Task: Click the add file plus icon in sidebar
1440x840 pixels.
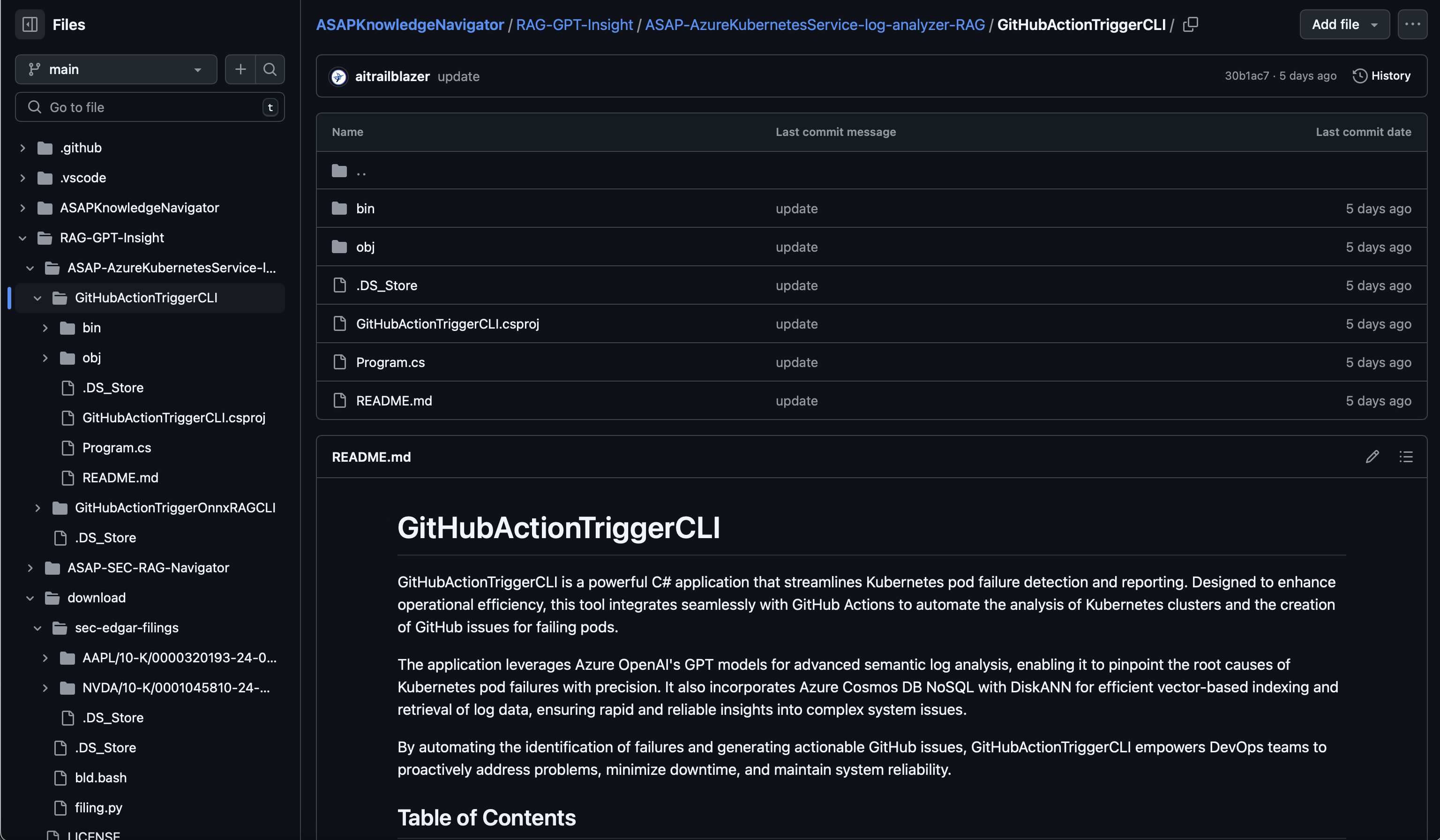Action: [240, 69]
